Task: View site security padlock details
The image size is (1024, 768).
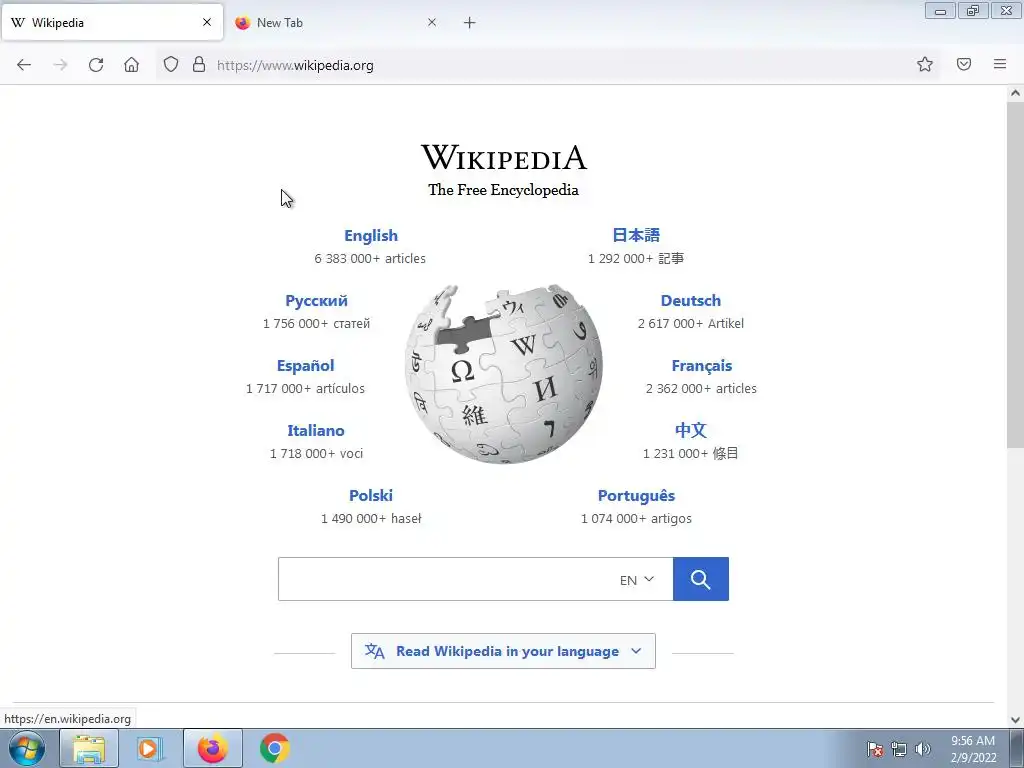Action: (x=199, y=64)
